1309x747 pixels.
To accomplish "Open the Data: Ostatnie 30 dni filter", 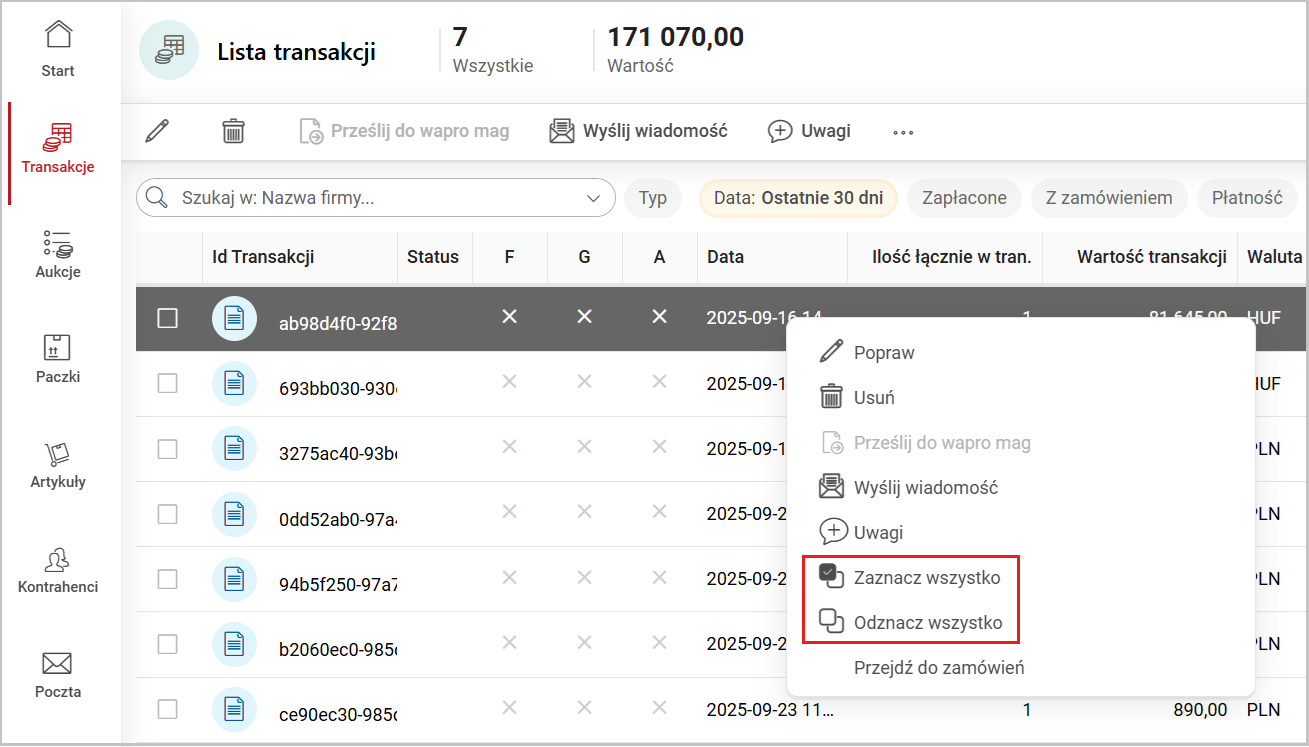I will coord(798,198).
